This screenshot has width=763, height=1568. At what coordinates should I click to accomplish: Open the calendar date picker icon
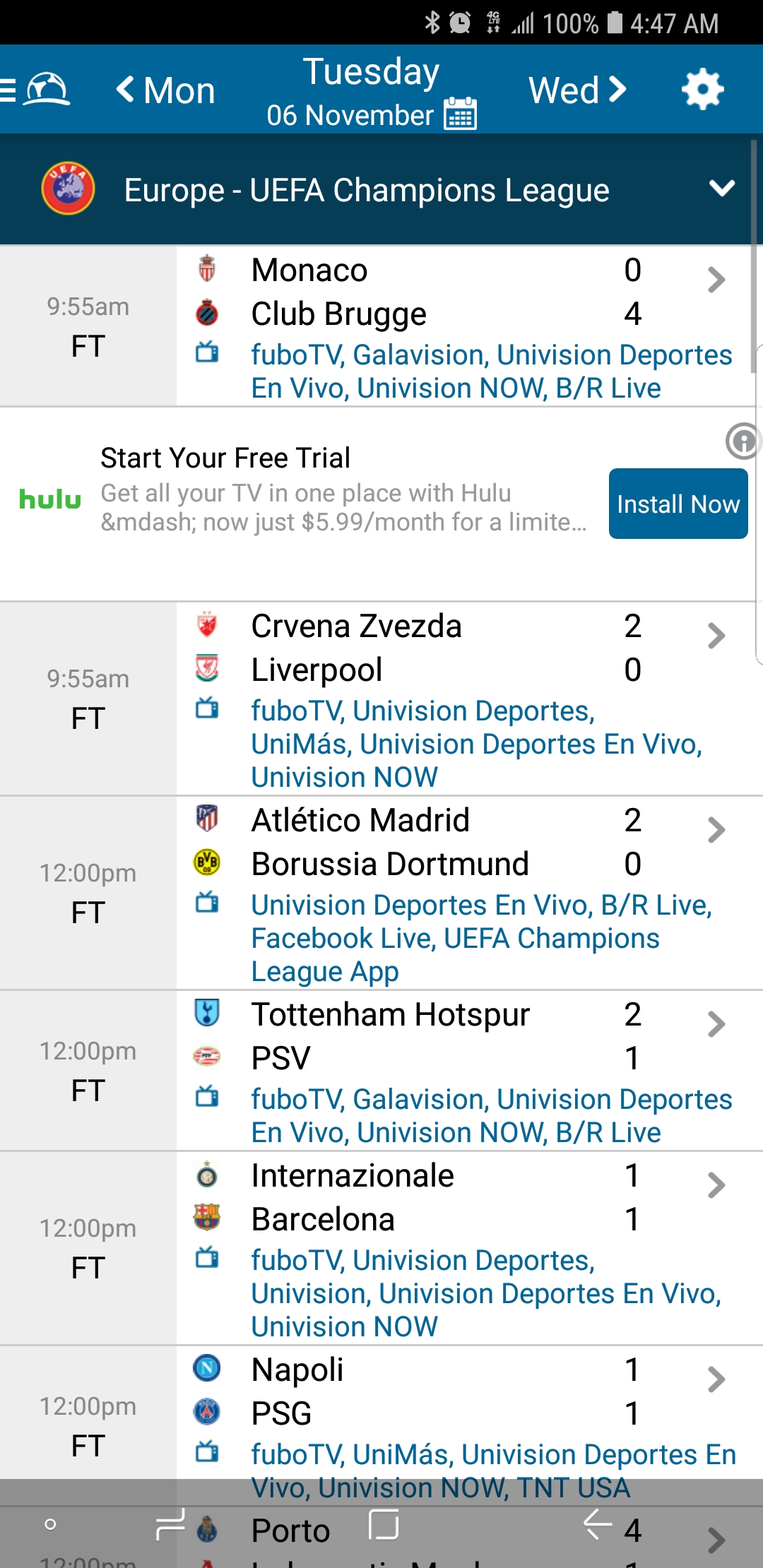[460, 114]
